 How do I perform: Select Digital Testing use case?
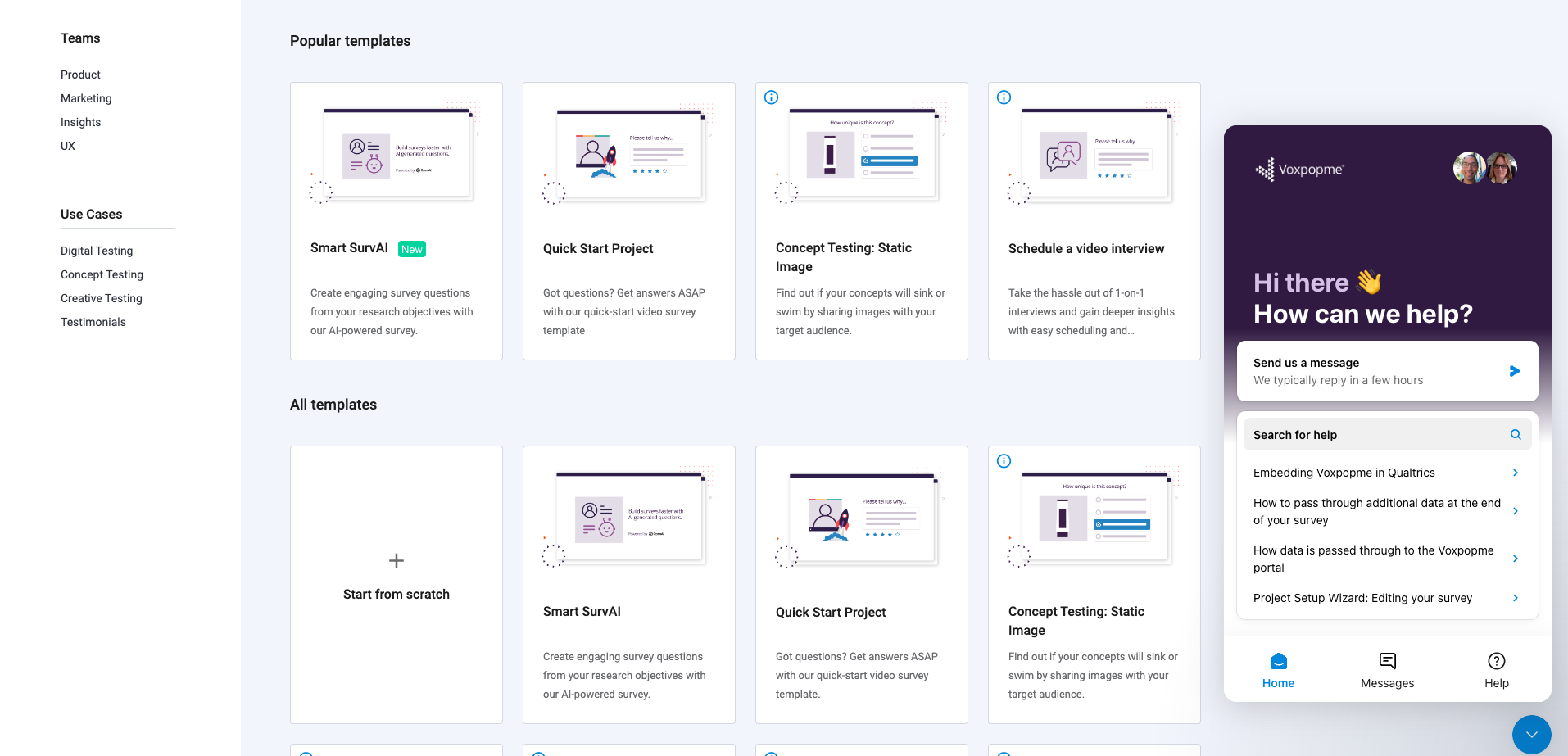[97, 251]
